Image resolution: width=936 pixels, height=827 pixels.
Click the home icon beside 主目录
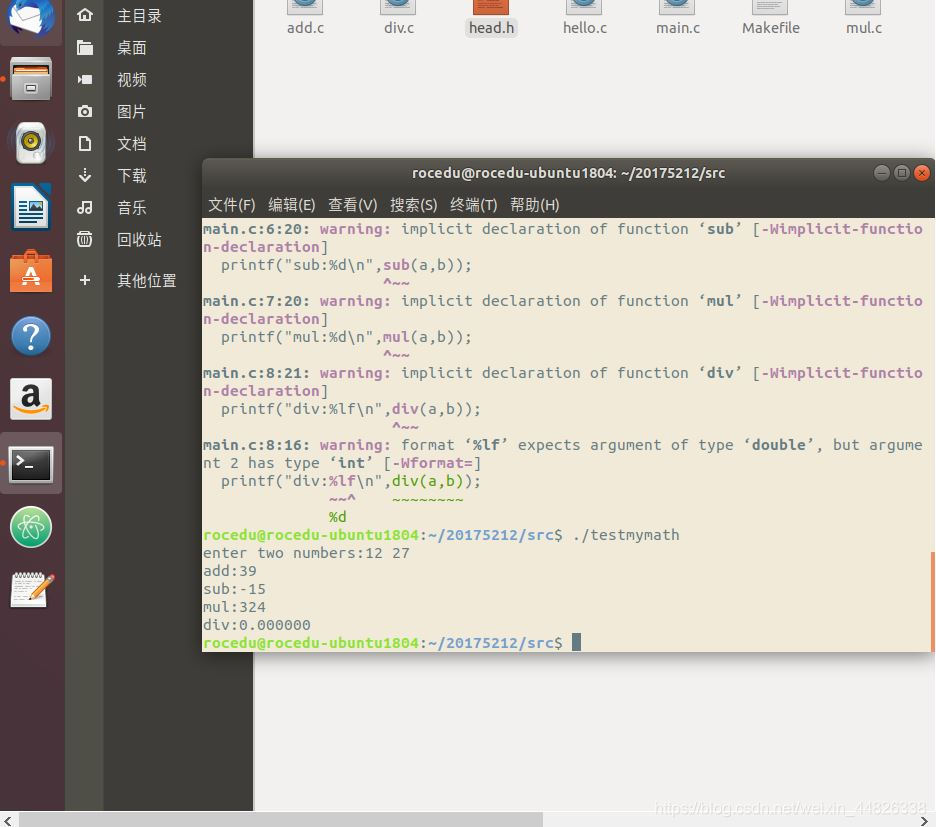85,16
